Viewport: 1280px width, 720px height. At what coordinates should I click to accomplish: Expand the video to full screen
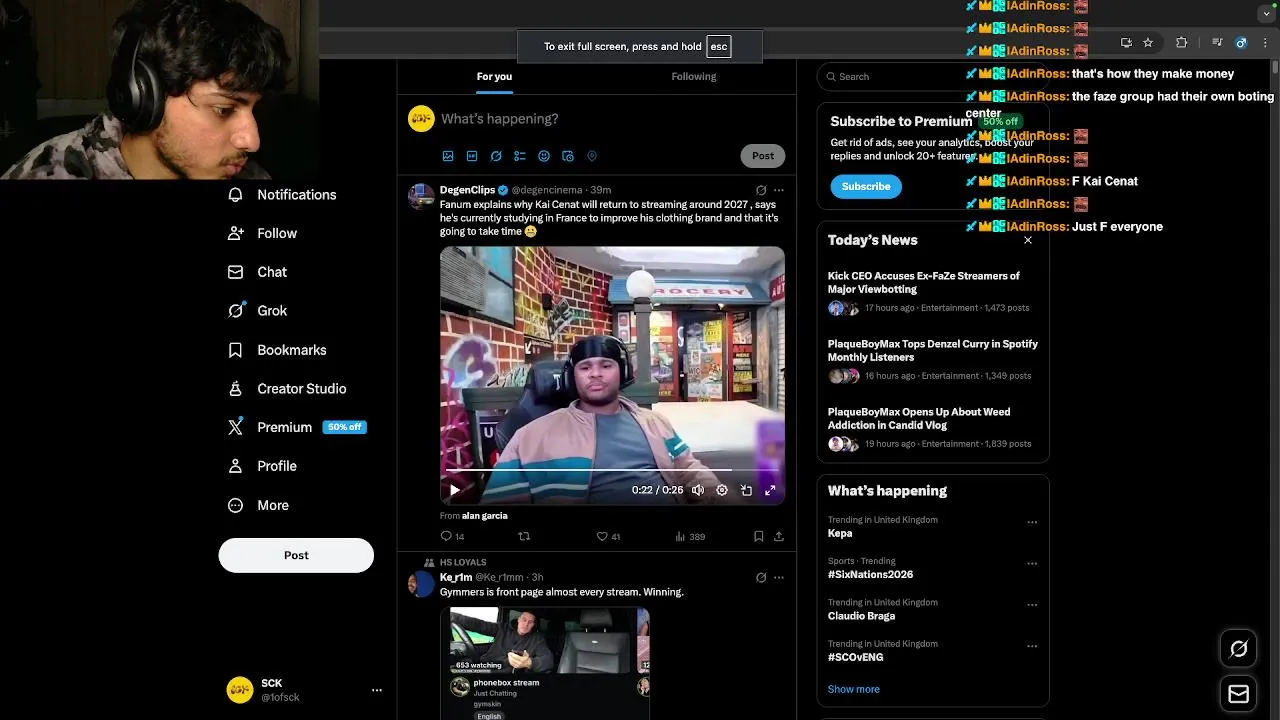point(770,490)
